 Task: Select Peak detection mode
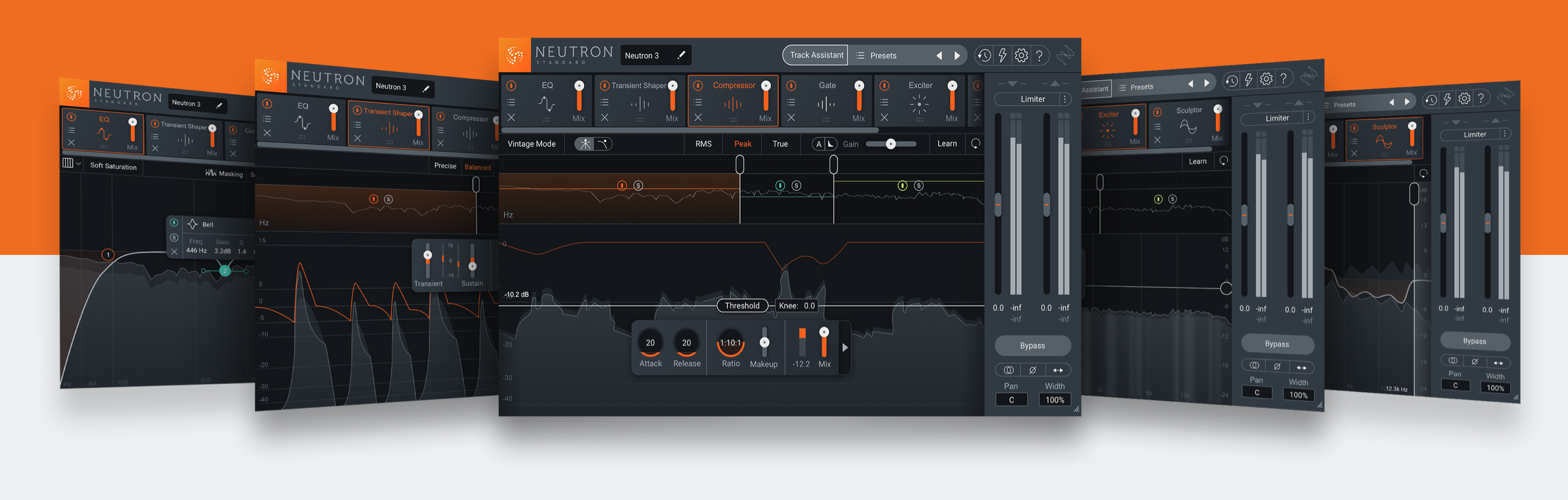coord(743,144)
